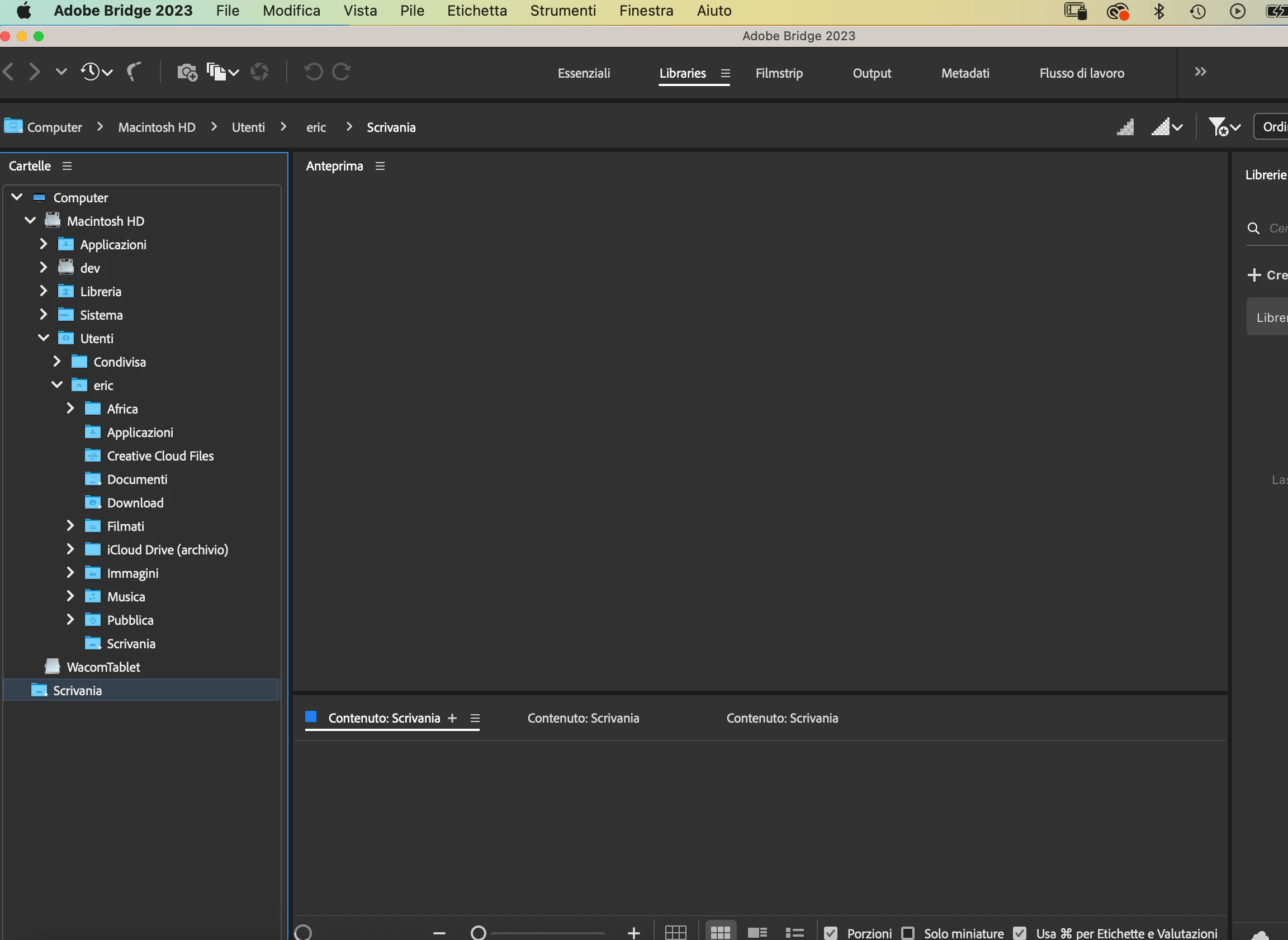Click the get photos from camera icon
The height and width of the screenshot is (940, 1288).
tap(187, 72)
